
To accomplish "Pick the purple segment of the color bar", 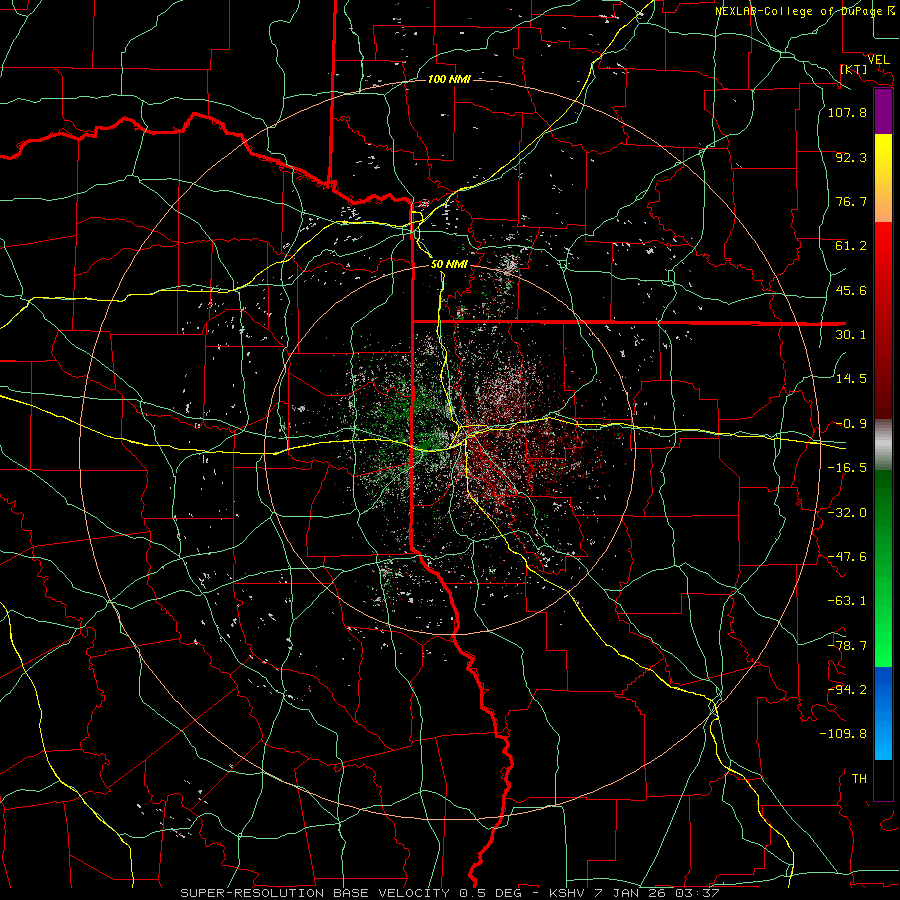I will coord(883,112).
